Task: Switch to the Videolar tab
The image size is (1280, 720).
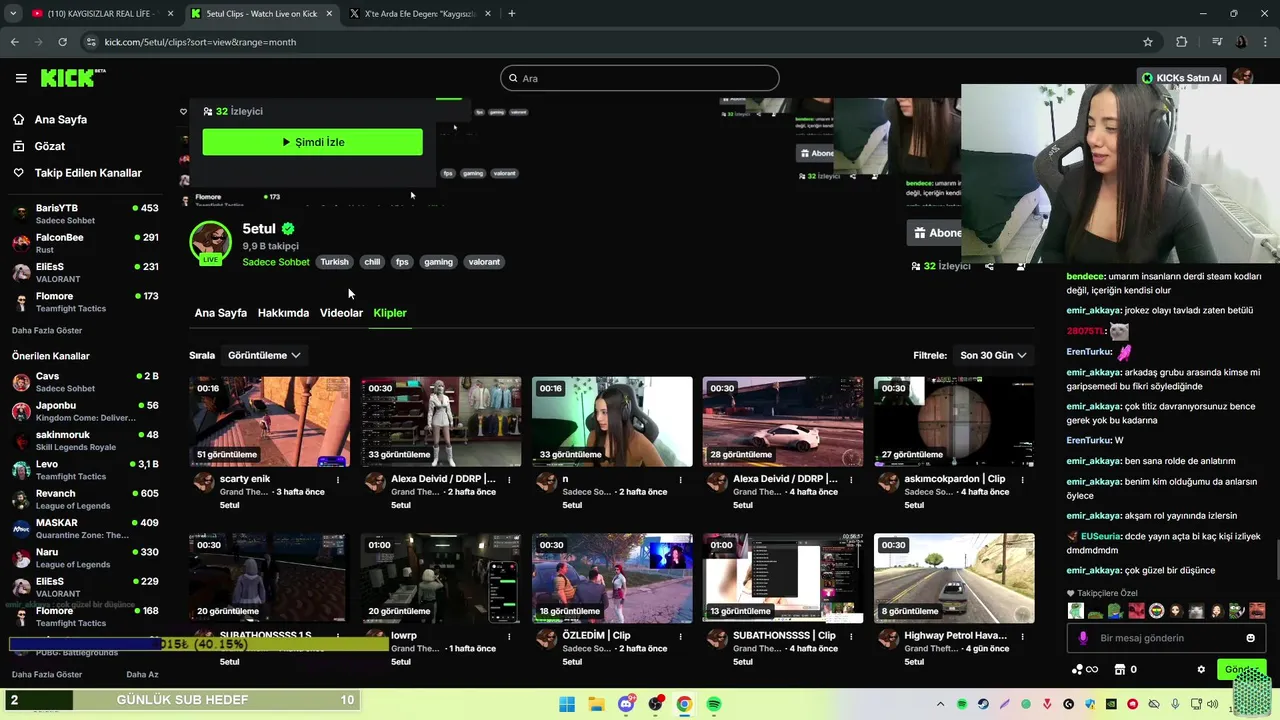Action: [x=341, y=313]
